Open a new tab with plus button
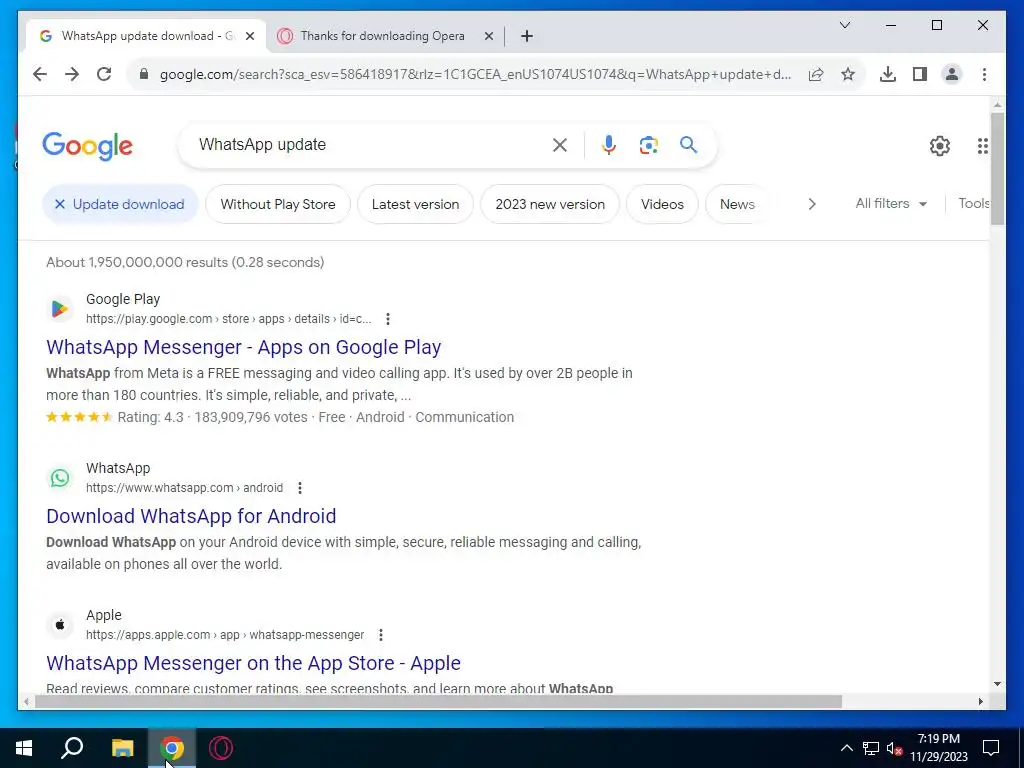The image size is (1024, 768). 527,36
